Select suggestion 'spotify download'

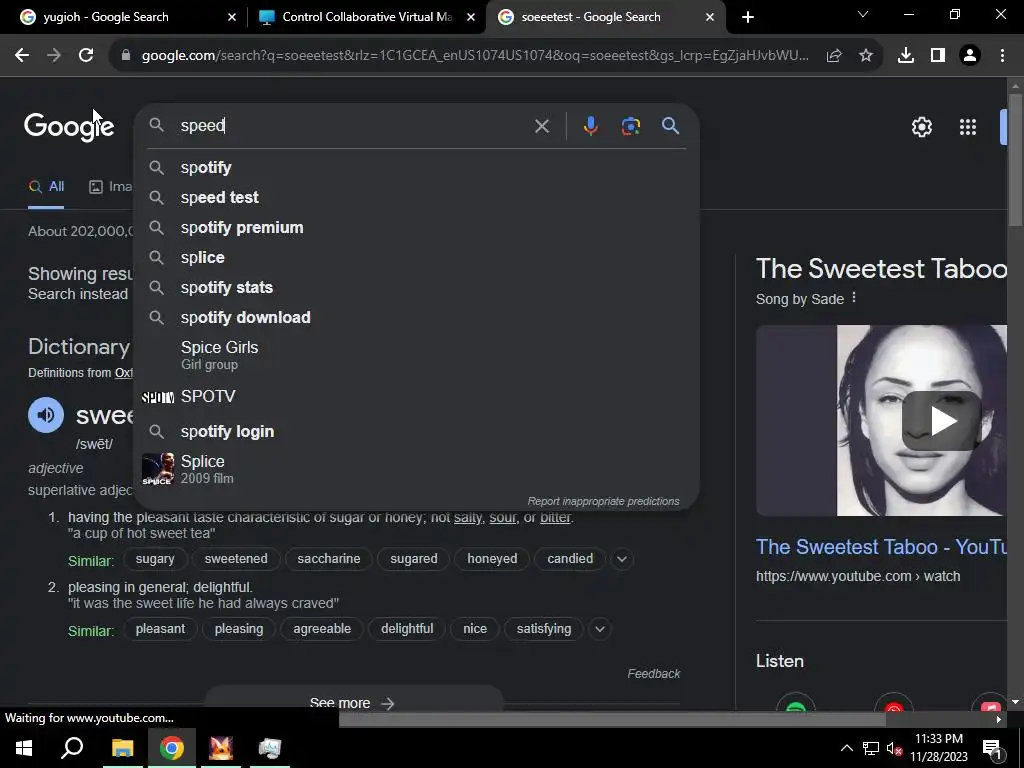(x=417, y=317)
